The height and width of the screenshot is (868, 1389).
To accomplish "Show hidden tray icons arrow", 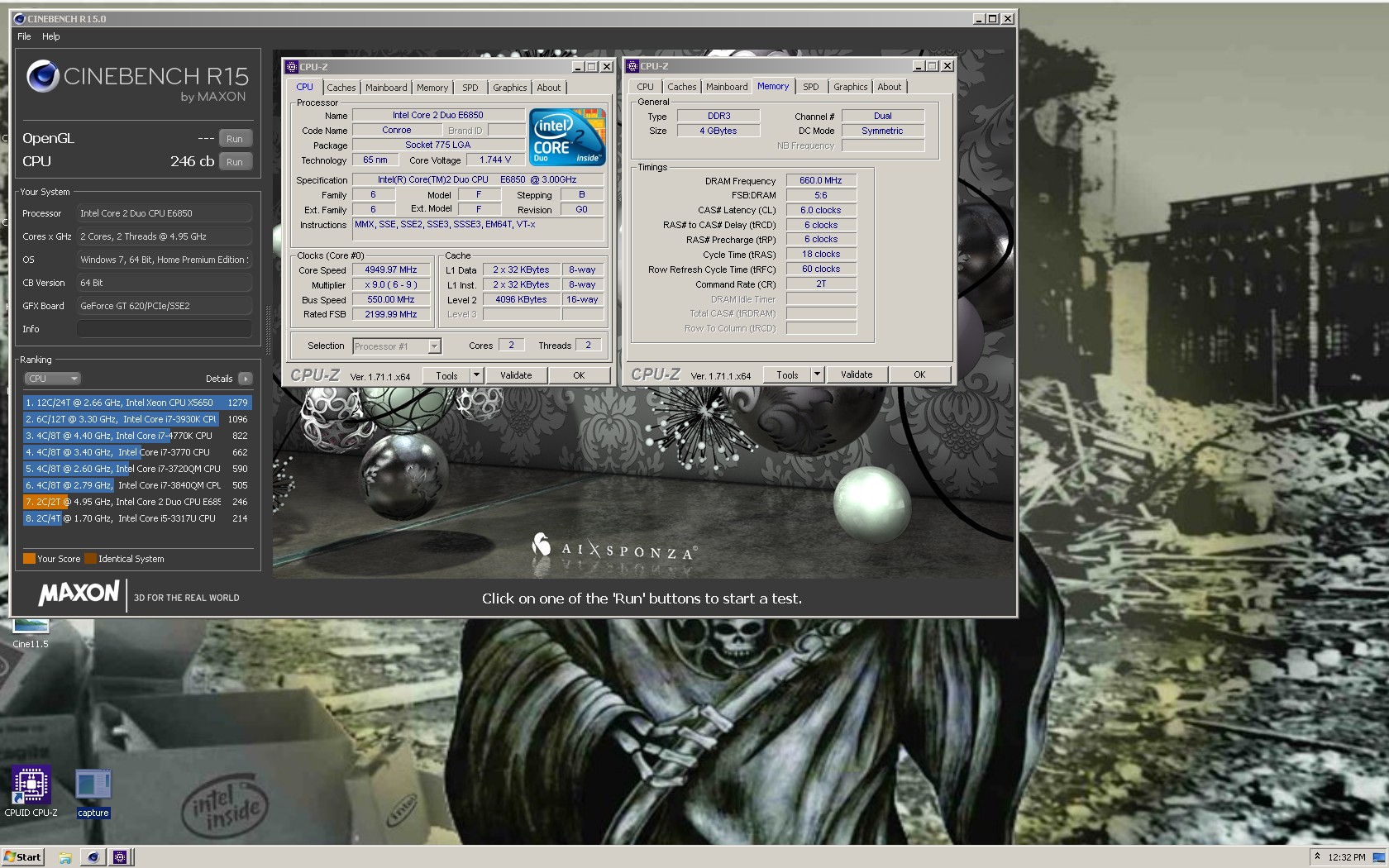I will [x=1317, y=856].
